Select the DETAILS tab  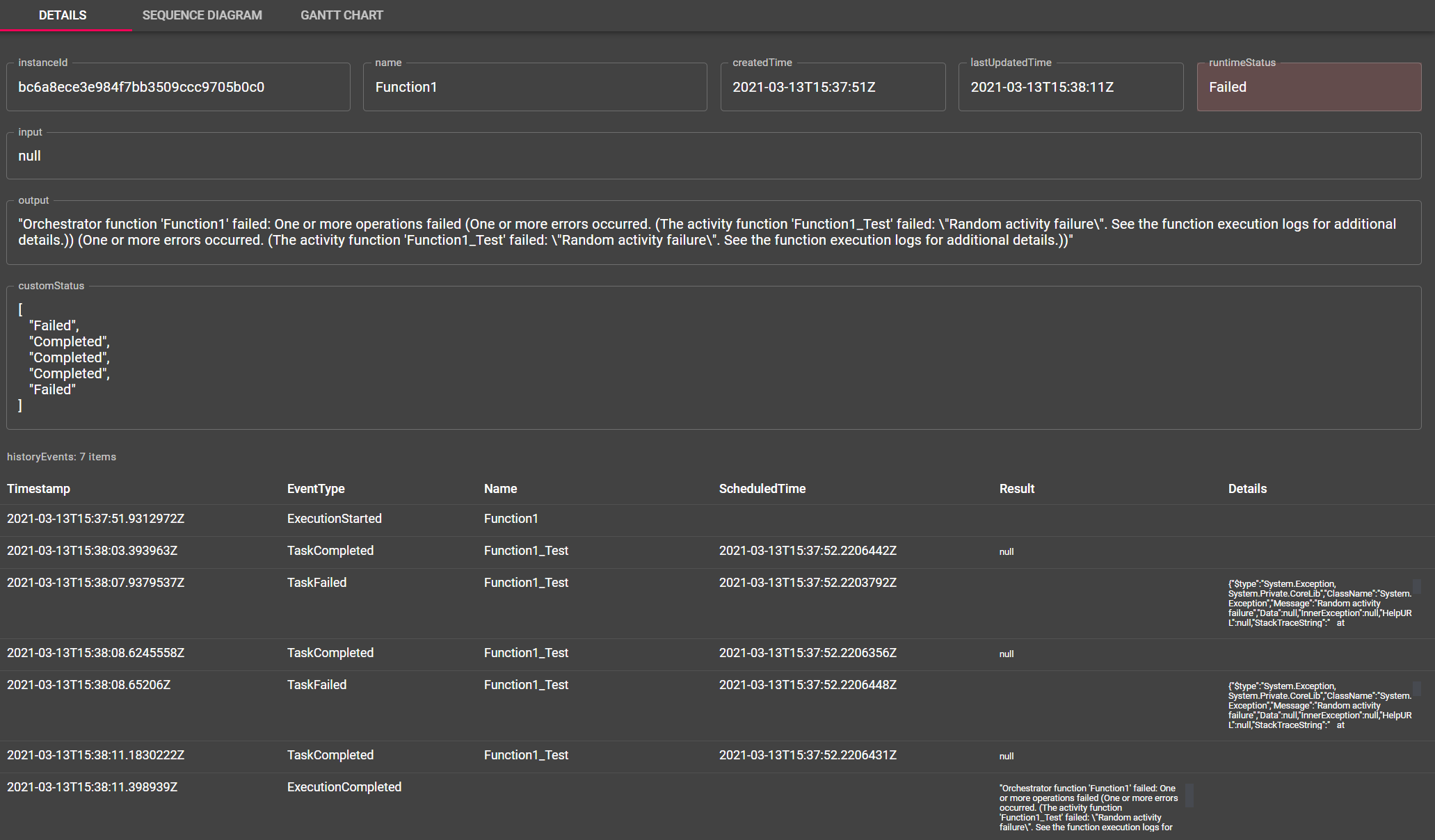(x=63, y=15)
